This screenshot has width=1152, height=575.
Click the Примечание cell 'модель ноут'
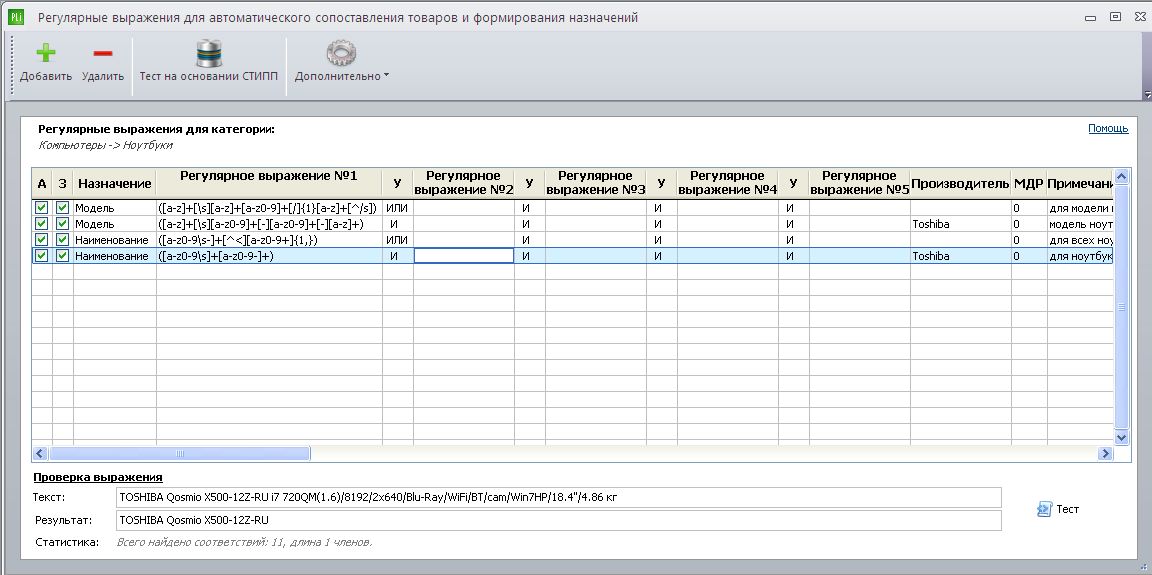[x=1081, y=224]
